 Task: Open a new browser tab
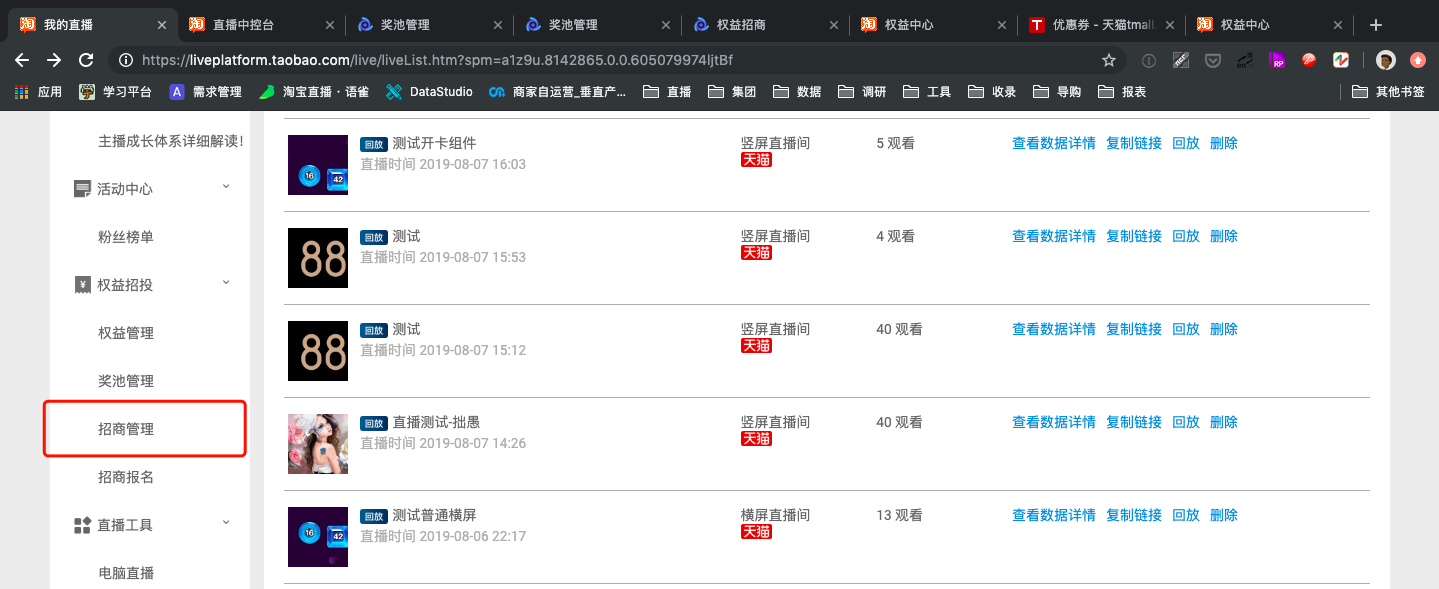point(1376,25)
